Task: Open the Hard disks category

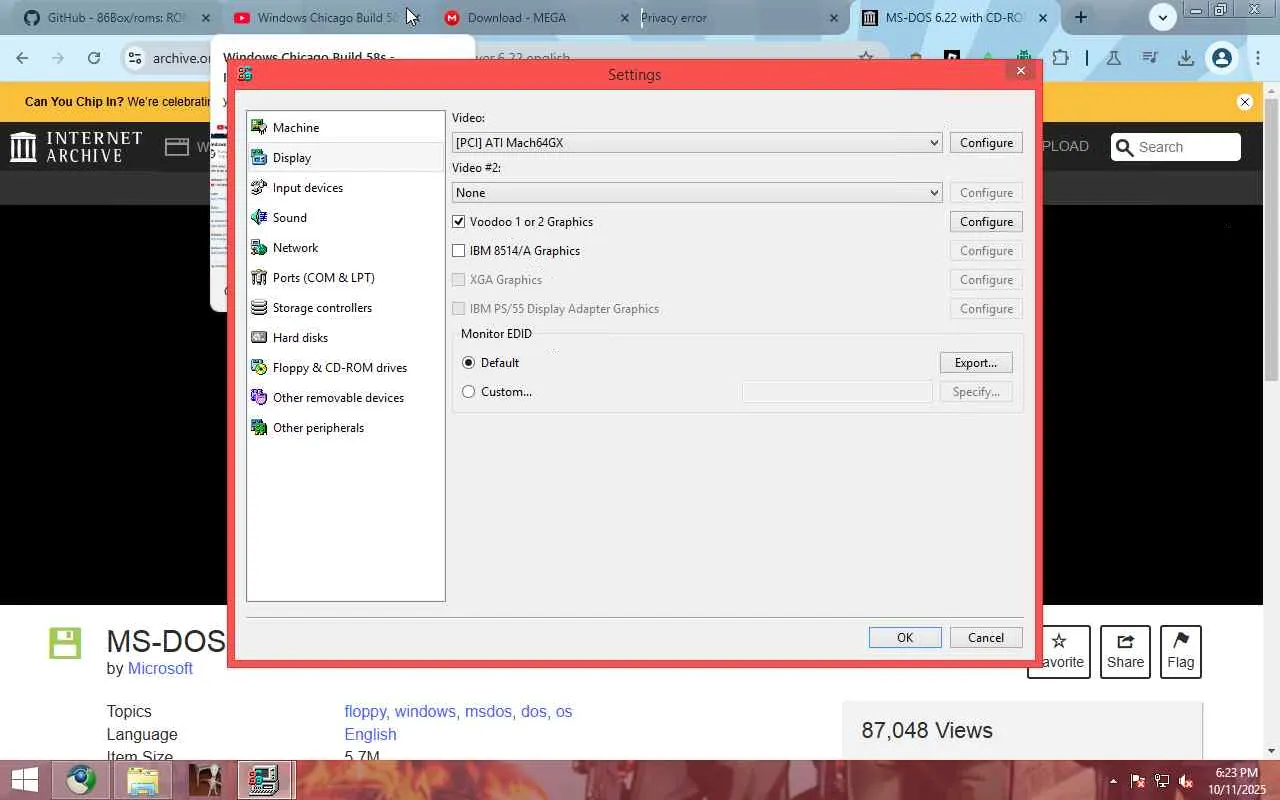Action: click(x=345, y=337)
